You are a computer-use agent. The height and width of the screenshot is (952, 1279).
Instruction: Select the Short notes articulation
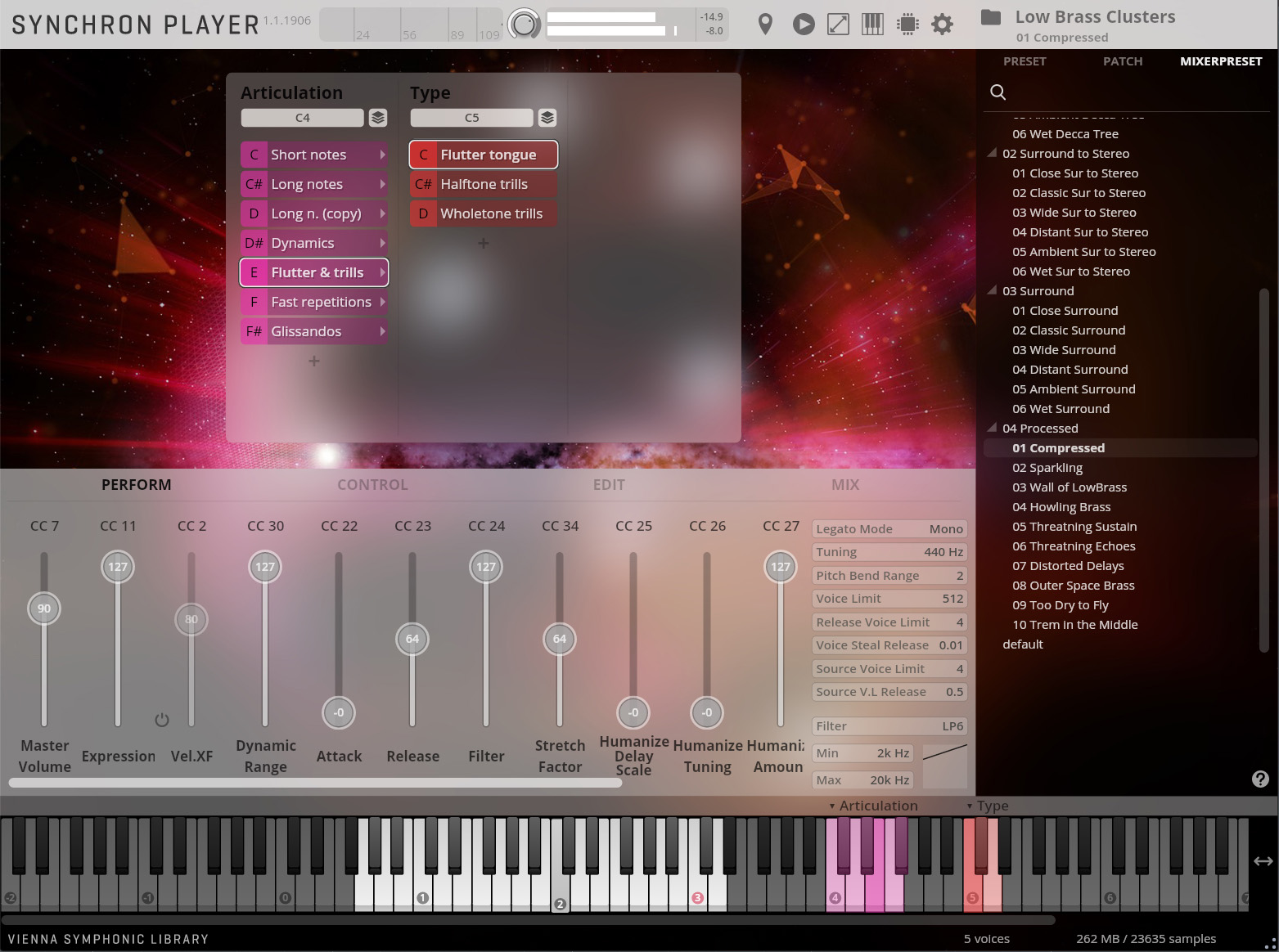click(x=314, y=155)
